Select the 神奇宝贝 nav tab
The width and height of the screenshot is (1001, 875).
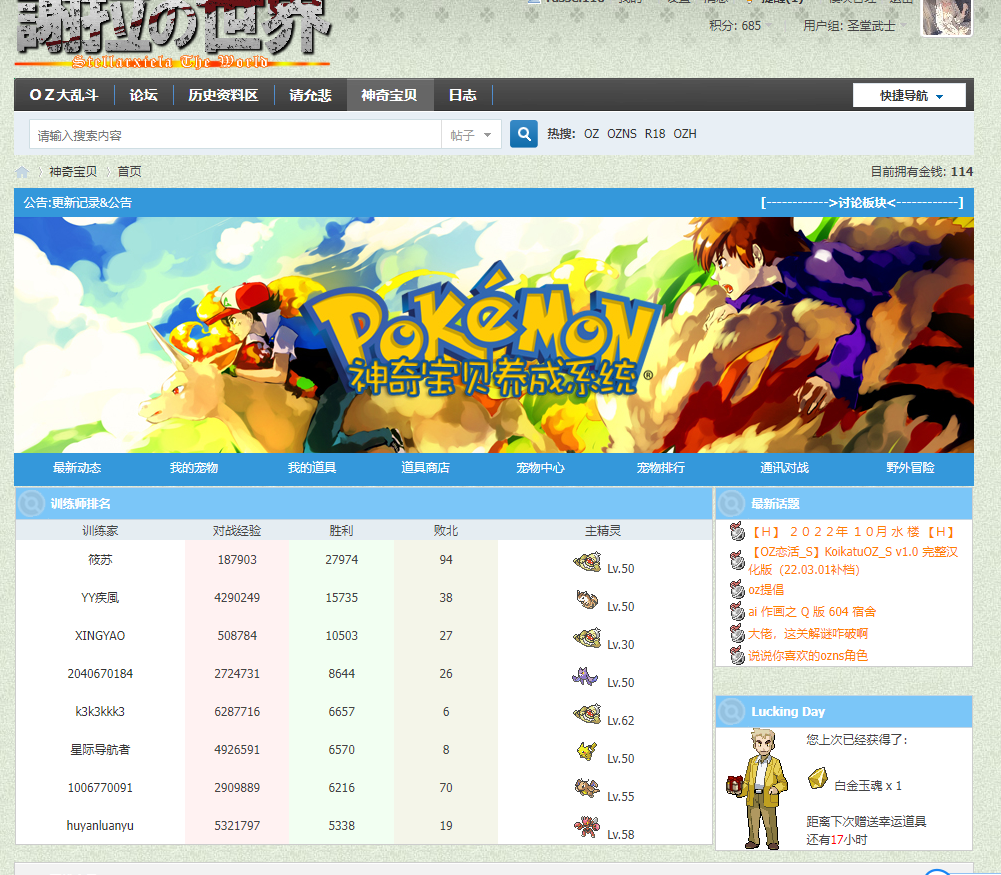tap(389, 95)
